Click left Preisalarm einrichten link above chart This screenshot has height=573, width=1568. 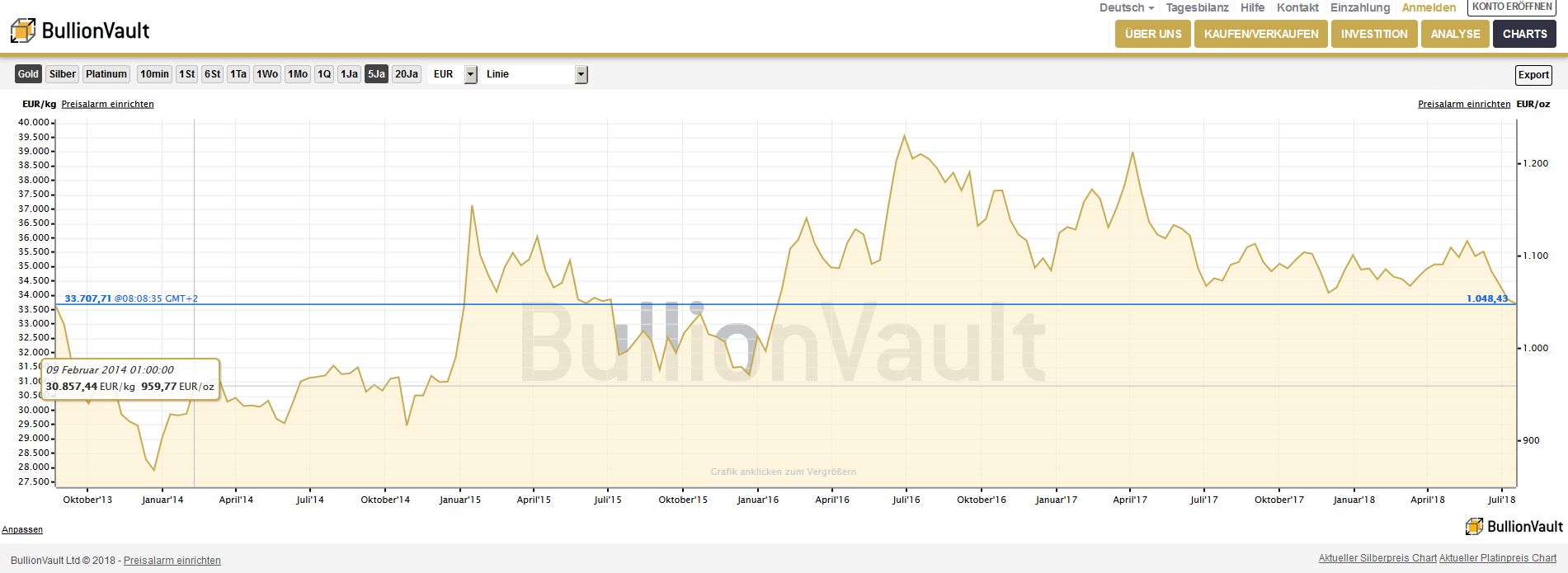point(107,104)
